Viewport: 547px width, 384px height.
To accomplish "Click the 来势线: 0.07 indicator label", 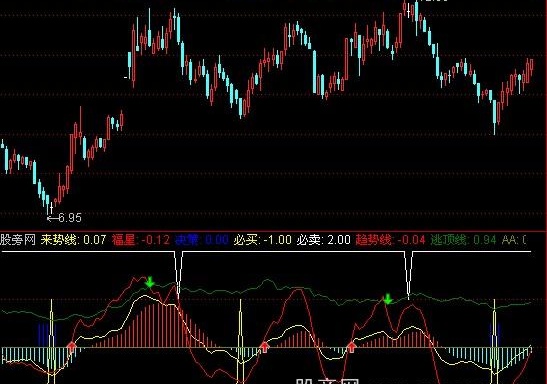I will coord(73,240).
